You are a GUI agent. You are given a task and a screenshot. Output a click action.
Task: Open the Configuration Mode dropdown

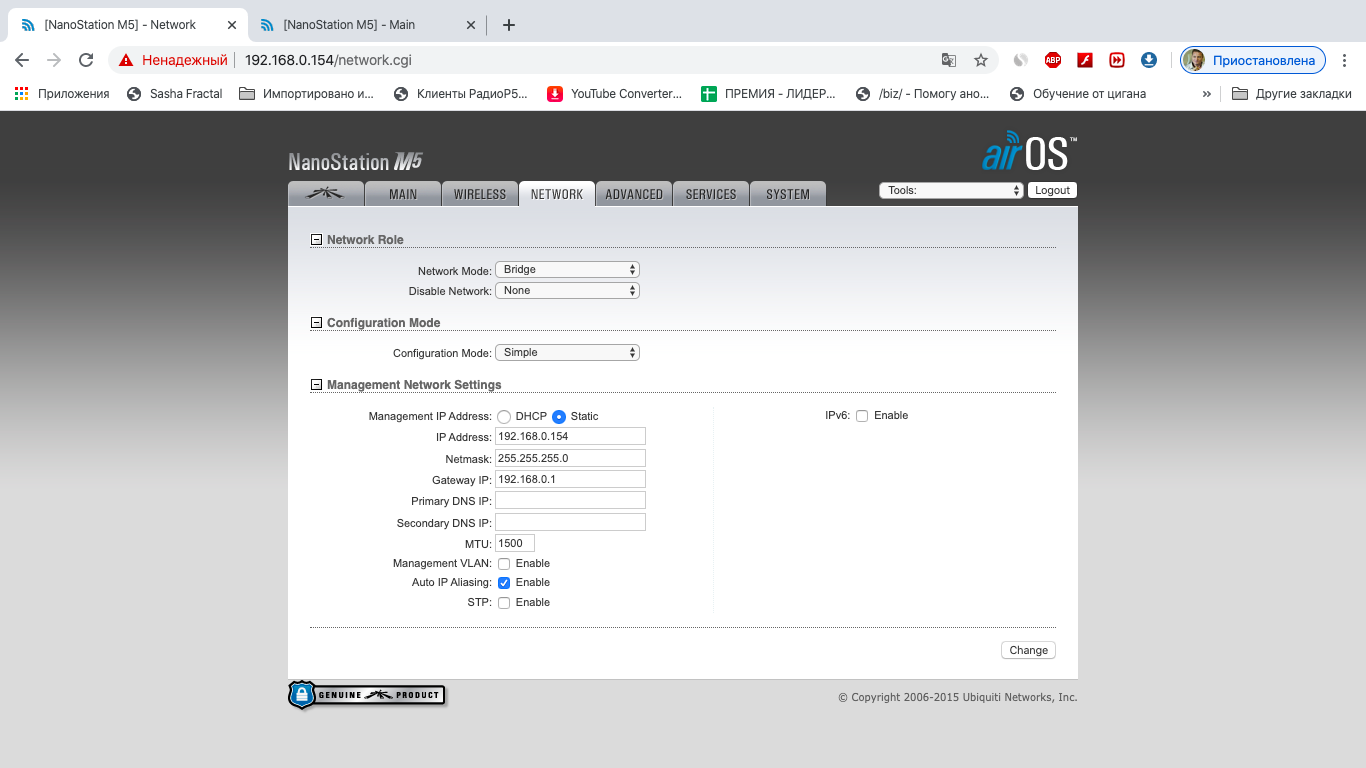[567, 353]
